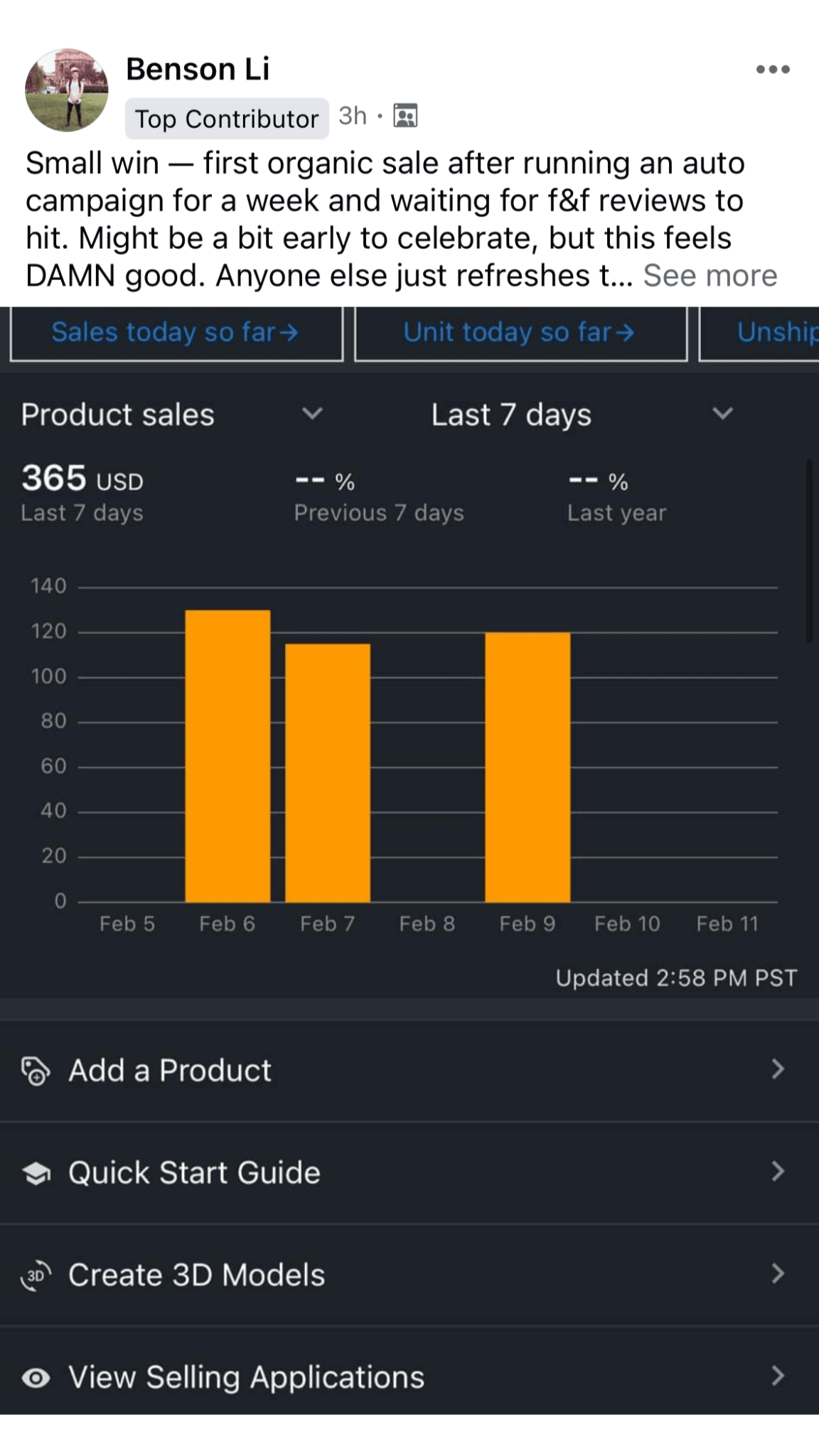Open Quick Start Guide chevron arrow
Image resolution: width=819 pixels, height=1456 pixels.
[778, 1172]
